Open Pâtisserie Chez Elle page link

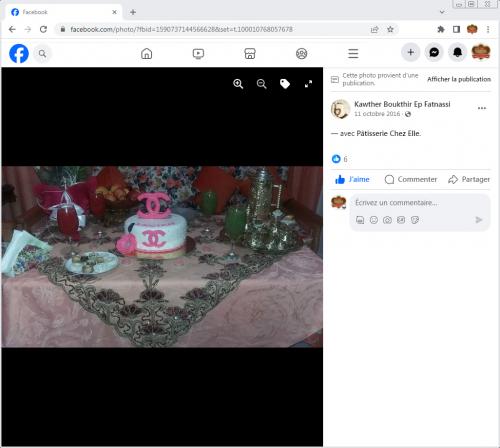tap(388, 133)
